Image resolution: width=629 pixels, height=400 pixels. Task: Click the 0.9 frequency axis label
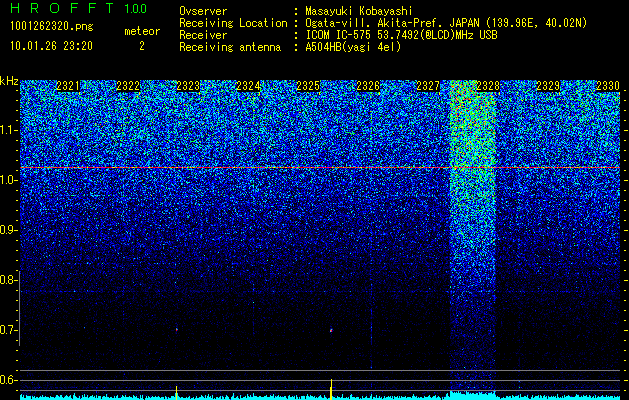click(x=8, y=230)
